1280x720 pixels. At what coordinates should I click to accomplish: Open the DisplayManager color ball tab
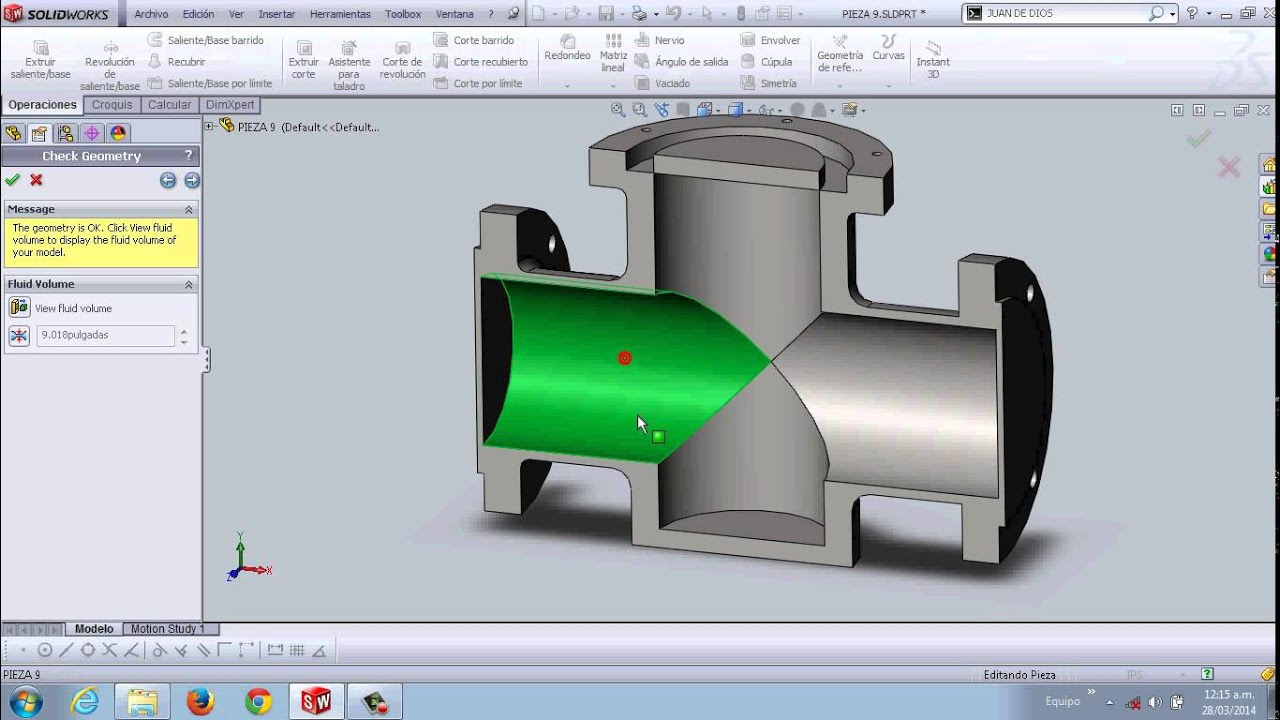pyautogui.click(x=118, y=133)
